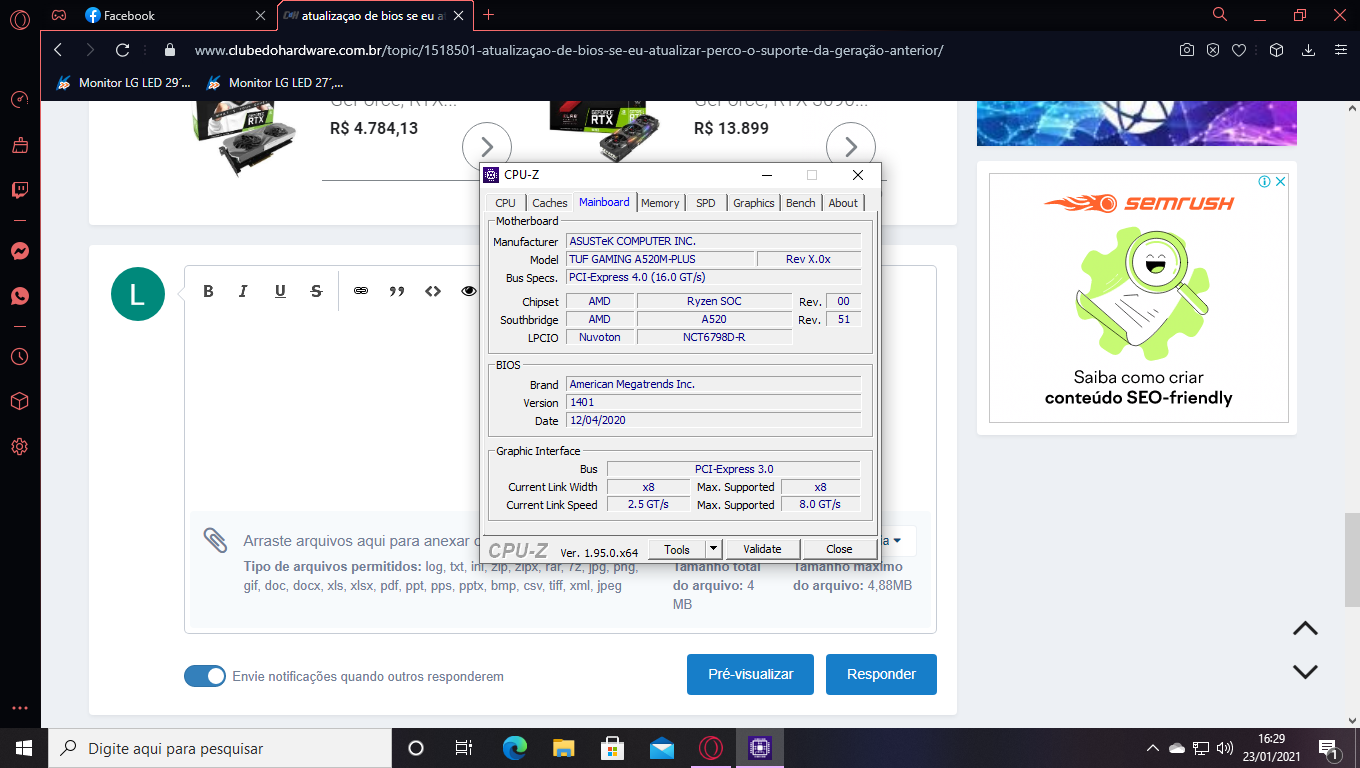The width and height of the screenshot is (1360, 768).
Task: Open the GX Corner bag icon in sidebar
Action: point(20,146)
